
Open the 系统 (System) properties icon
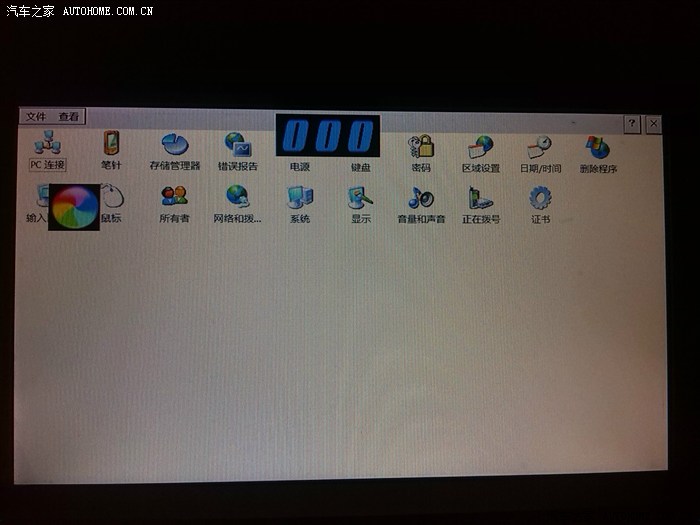(x=300, y=198)
